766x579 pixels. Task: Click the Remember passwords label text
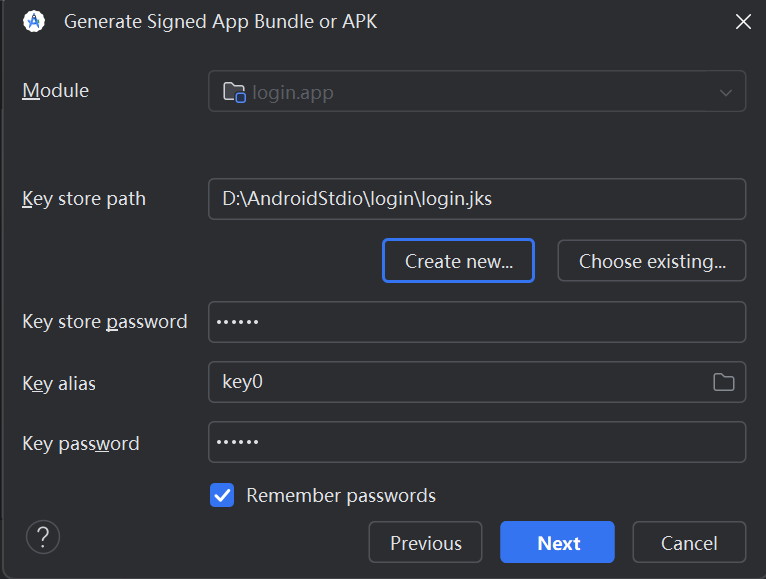click(341, 495)
